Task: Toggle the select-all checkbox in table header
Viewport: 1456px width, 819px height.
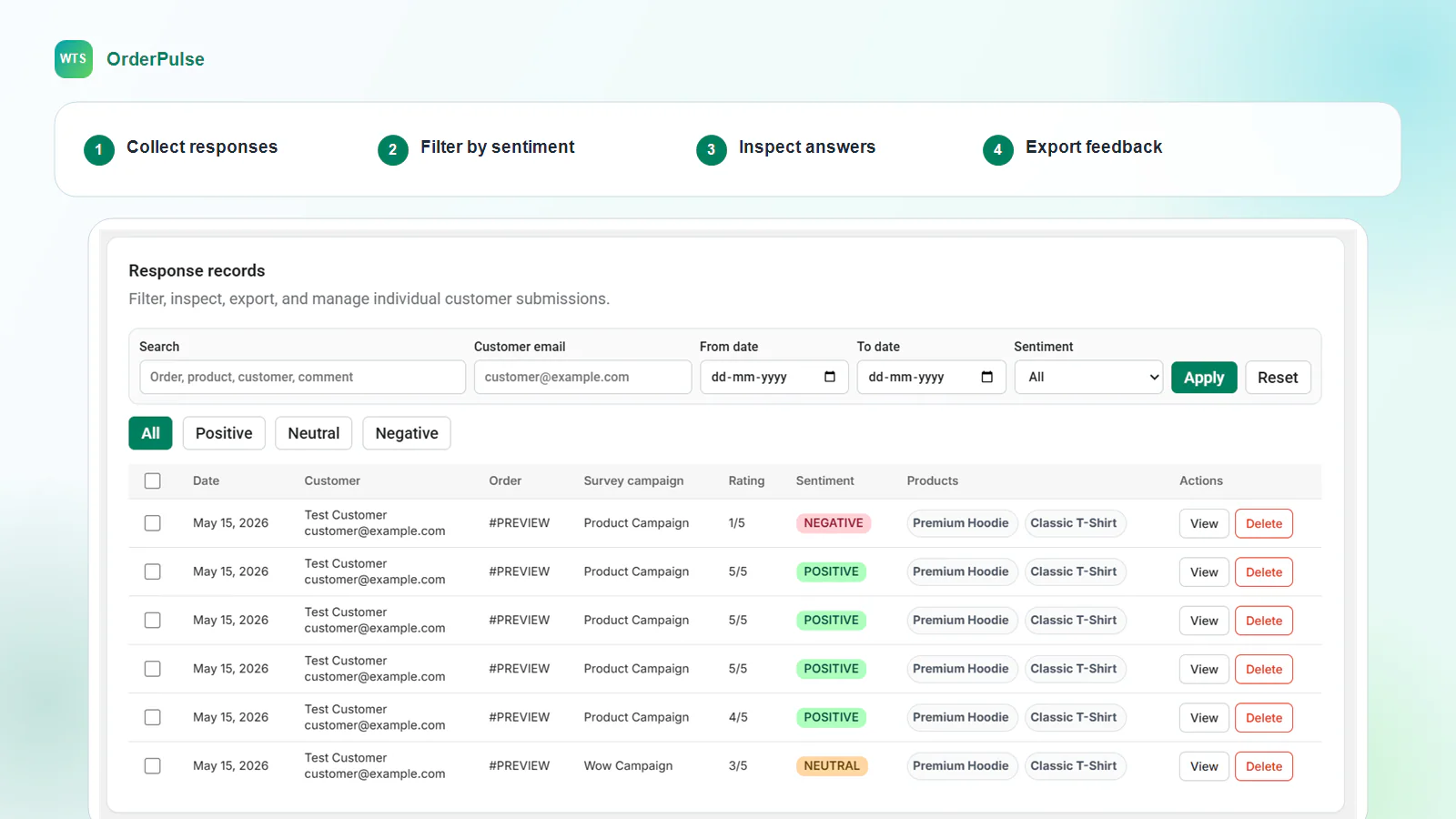Action: (153, 480)
